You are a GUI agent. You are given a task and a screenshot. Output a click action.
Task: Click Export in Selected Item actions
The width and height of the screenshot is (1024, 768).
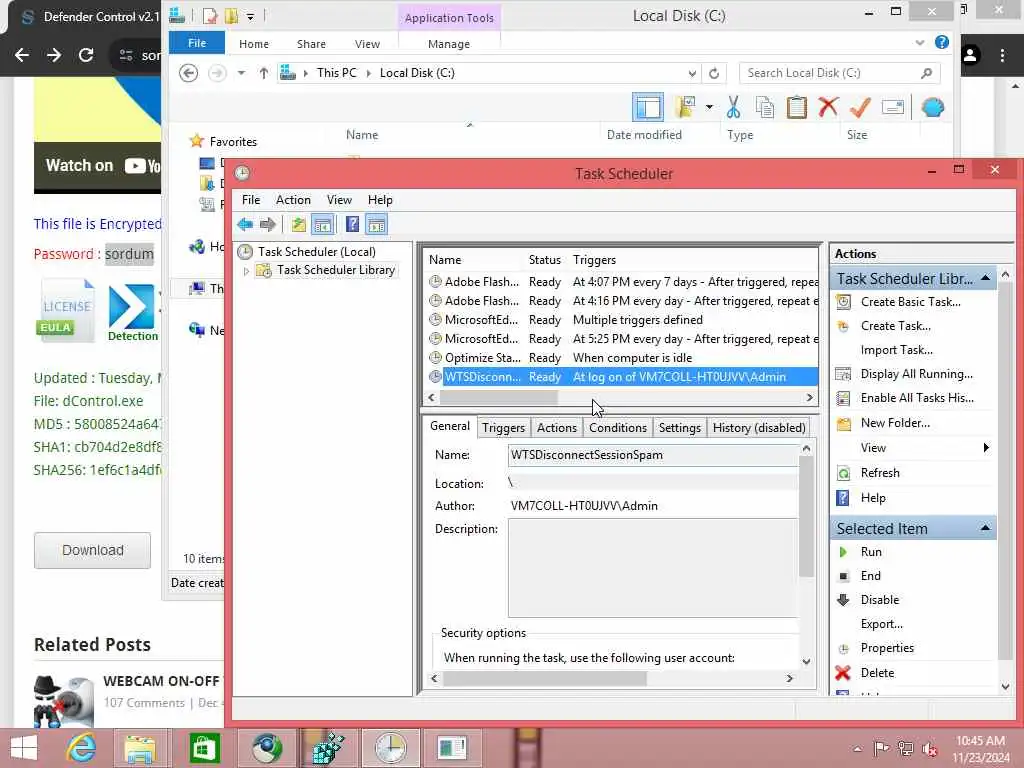click(882, 624)
